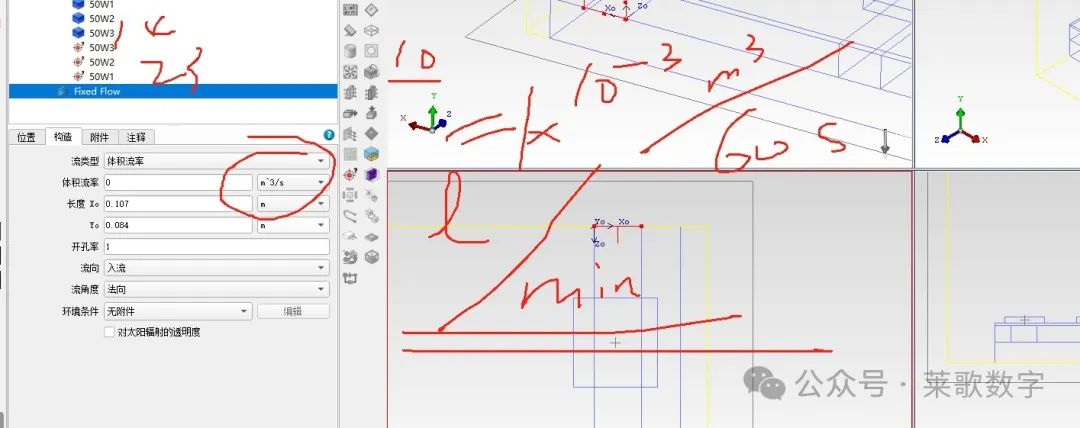Select the red monitor point palette icon

[350, 174]
